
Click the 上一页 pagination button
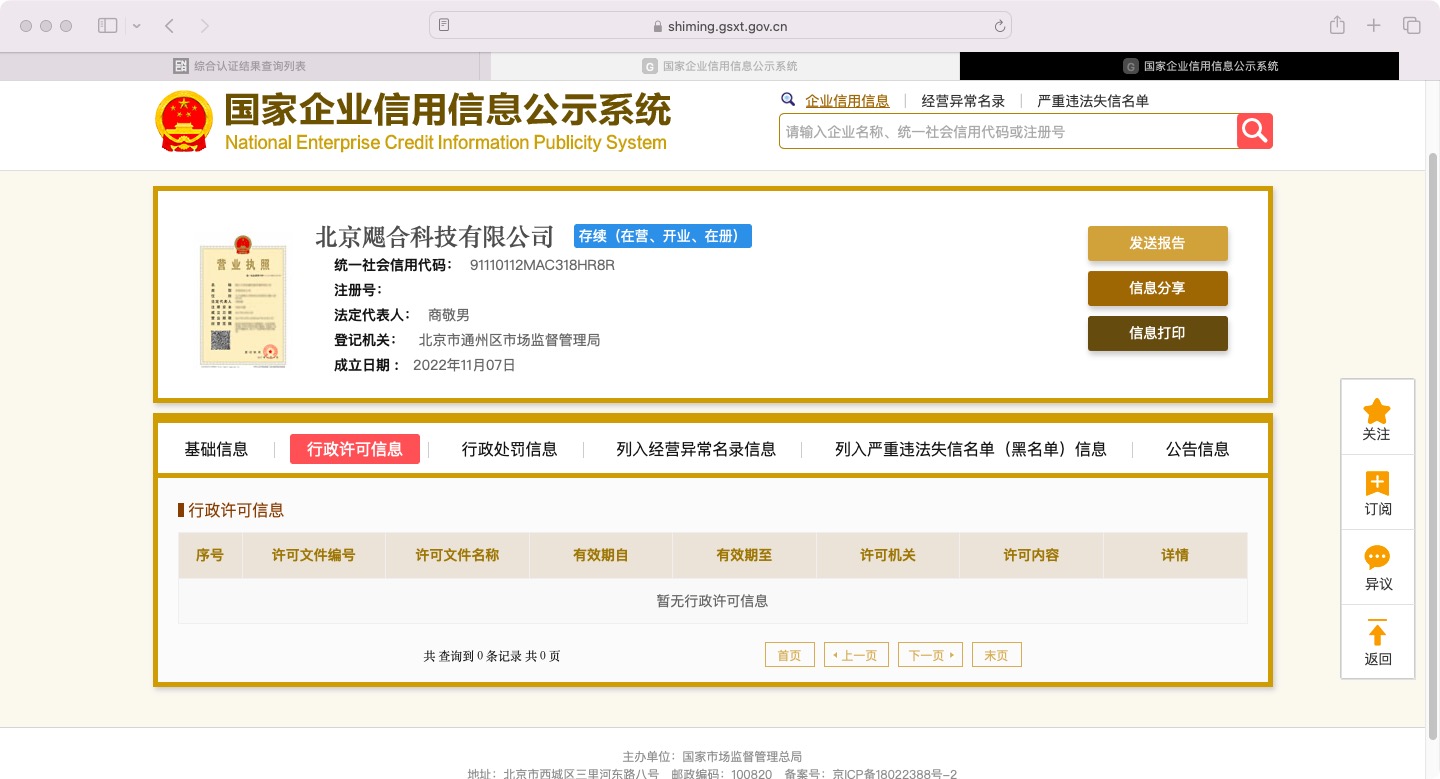pyautogui.click(x=856, y=655)
